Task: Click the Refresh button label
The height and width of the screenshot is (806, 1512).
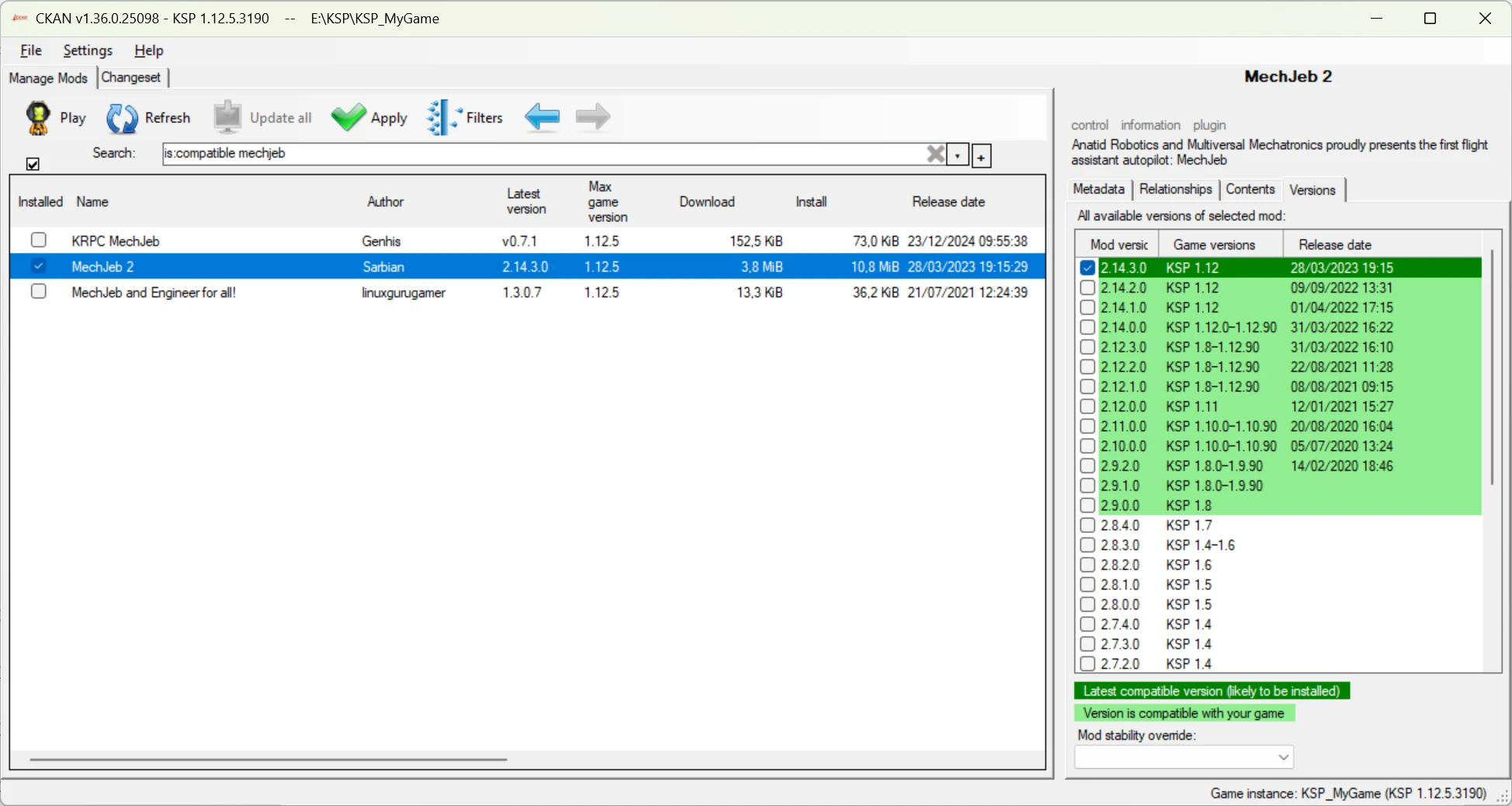Action: (168, 118)
